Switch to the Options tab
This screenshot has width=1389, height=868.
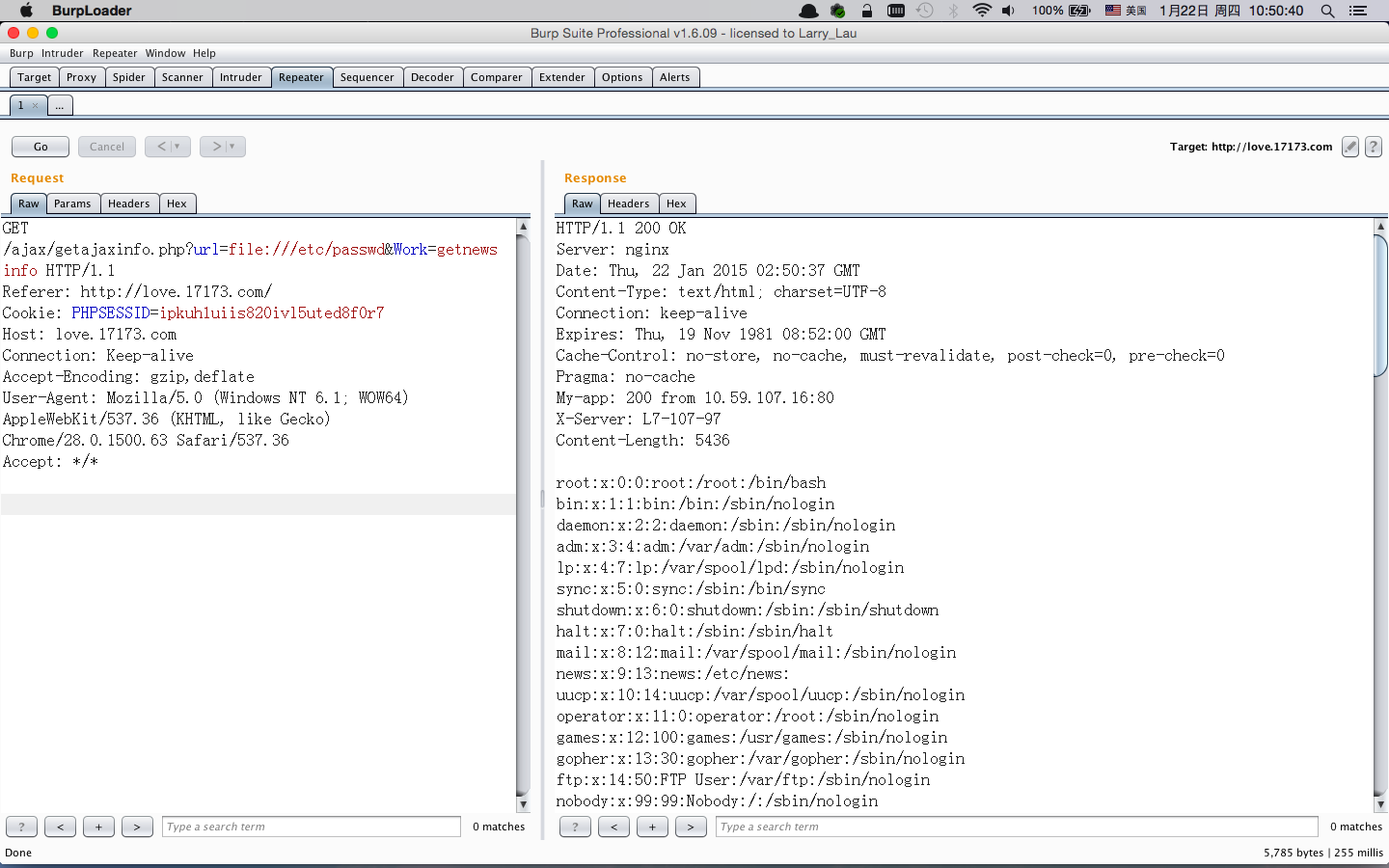[622, 77]
